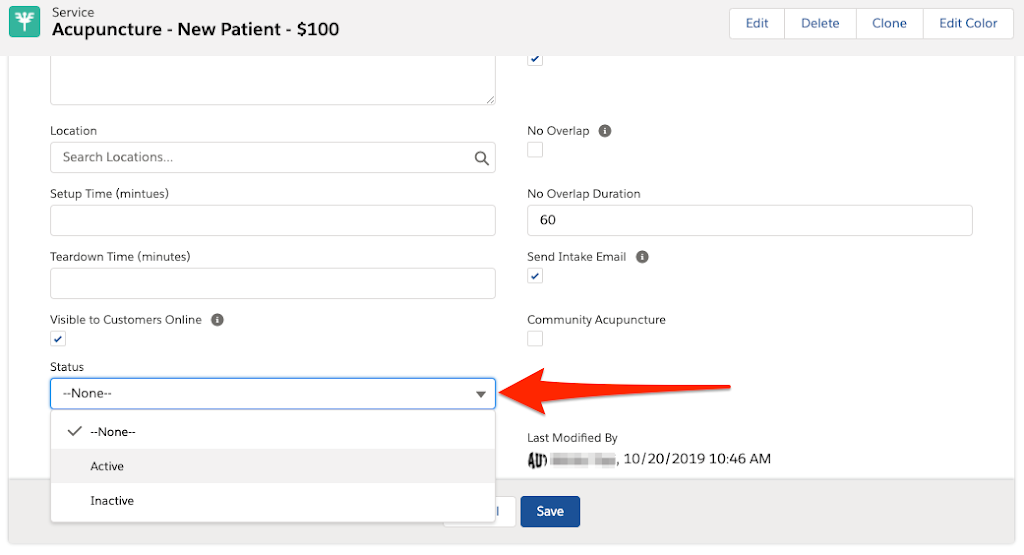Image resolution: width=1024 pixels, height=555 pixels.
Task: Click the green Service acupuncture icon
Action: coord(25,22)
